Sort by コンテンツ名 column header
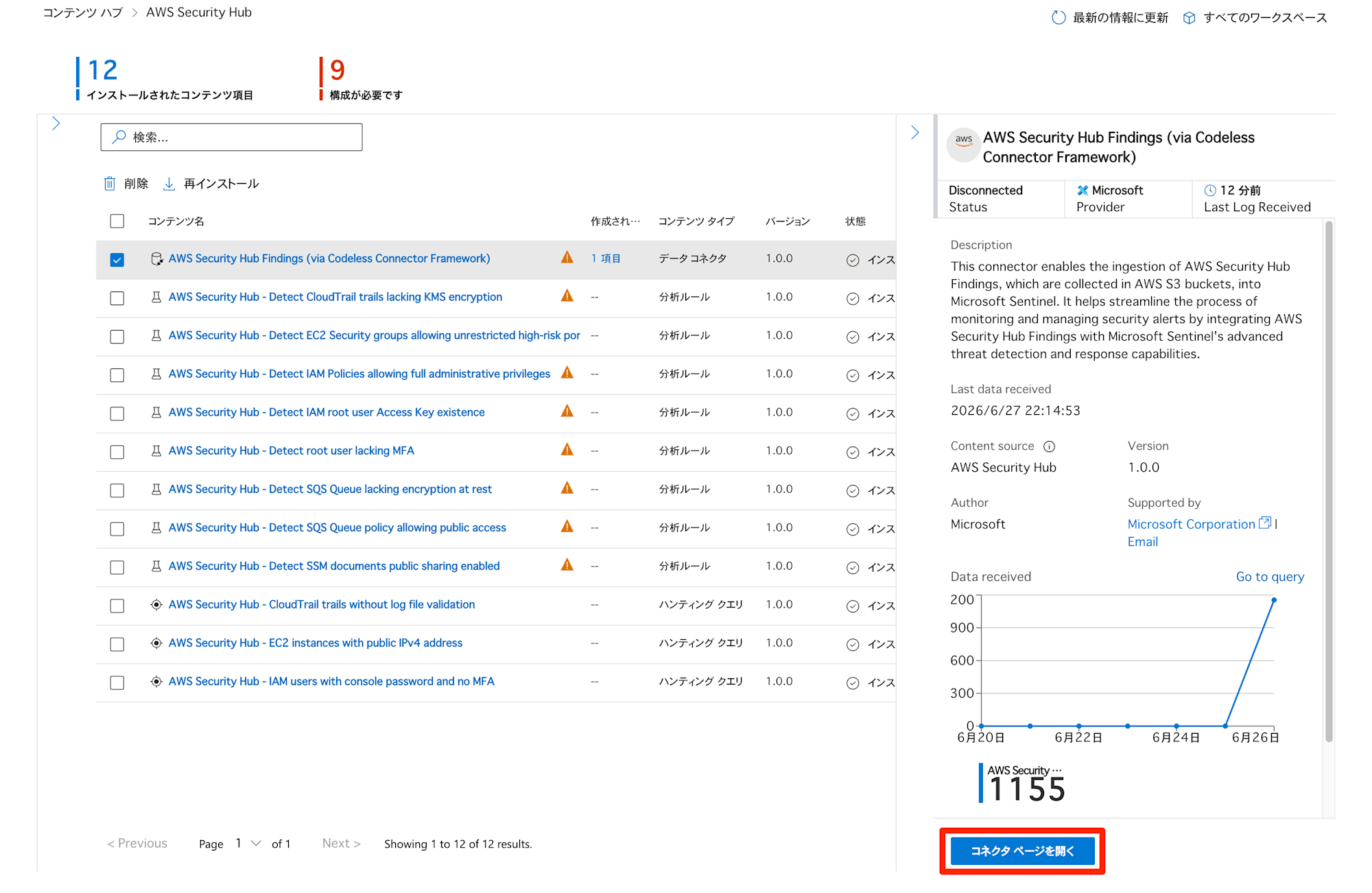1372x893 pixels. pyautogui.click(x=176, y=221)
